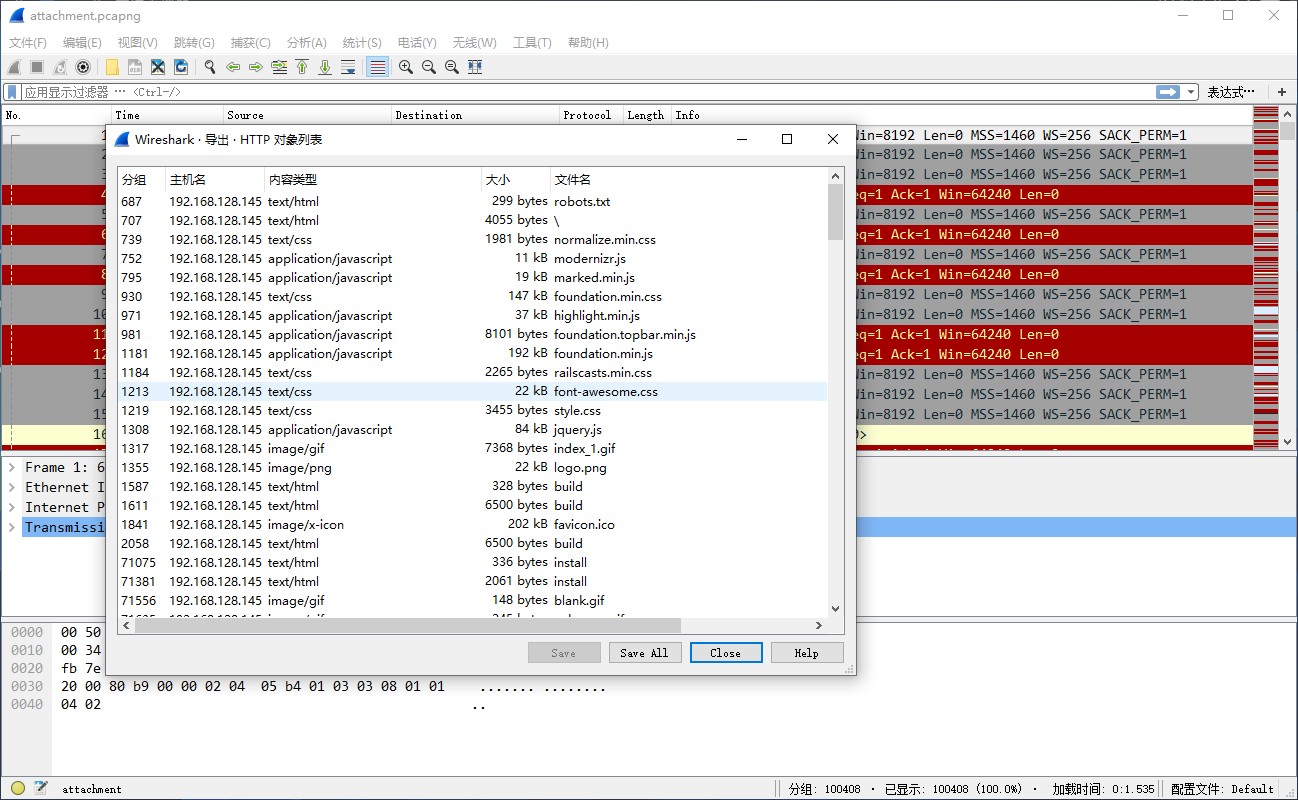Expand the Transmission Control tree row
The image size is (1298, 800).
12,527
